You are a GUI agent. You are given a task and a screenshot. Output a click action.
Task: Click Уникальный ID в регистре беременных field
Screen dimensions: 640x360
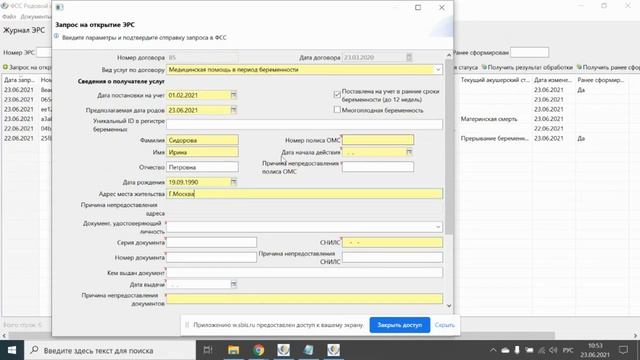[x=304, y=125]
